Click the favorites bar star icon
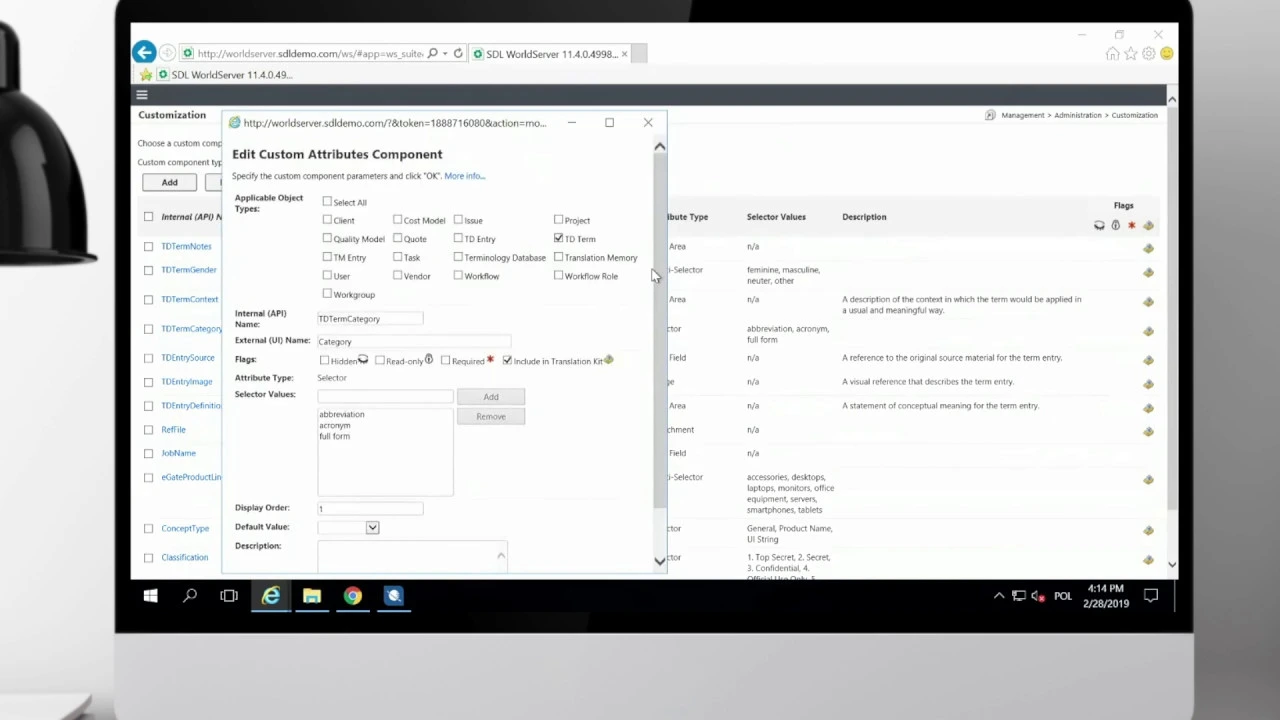The image size is (1280, 720). coord(146,74)
